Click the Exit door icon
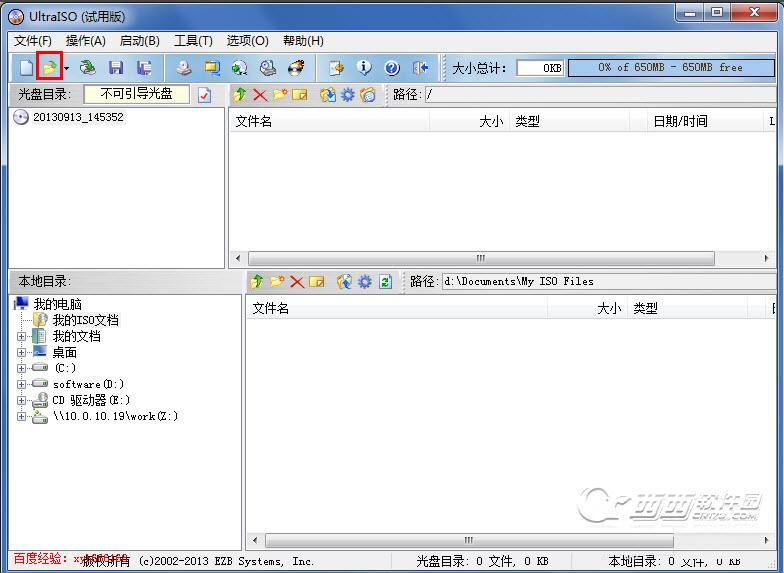The image size is (784, 573). pyautogui.click(x=420, y=67)
